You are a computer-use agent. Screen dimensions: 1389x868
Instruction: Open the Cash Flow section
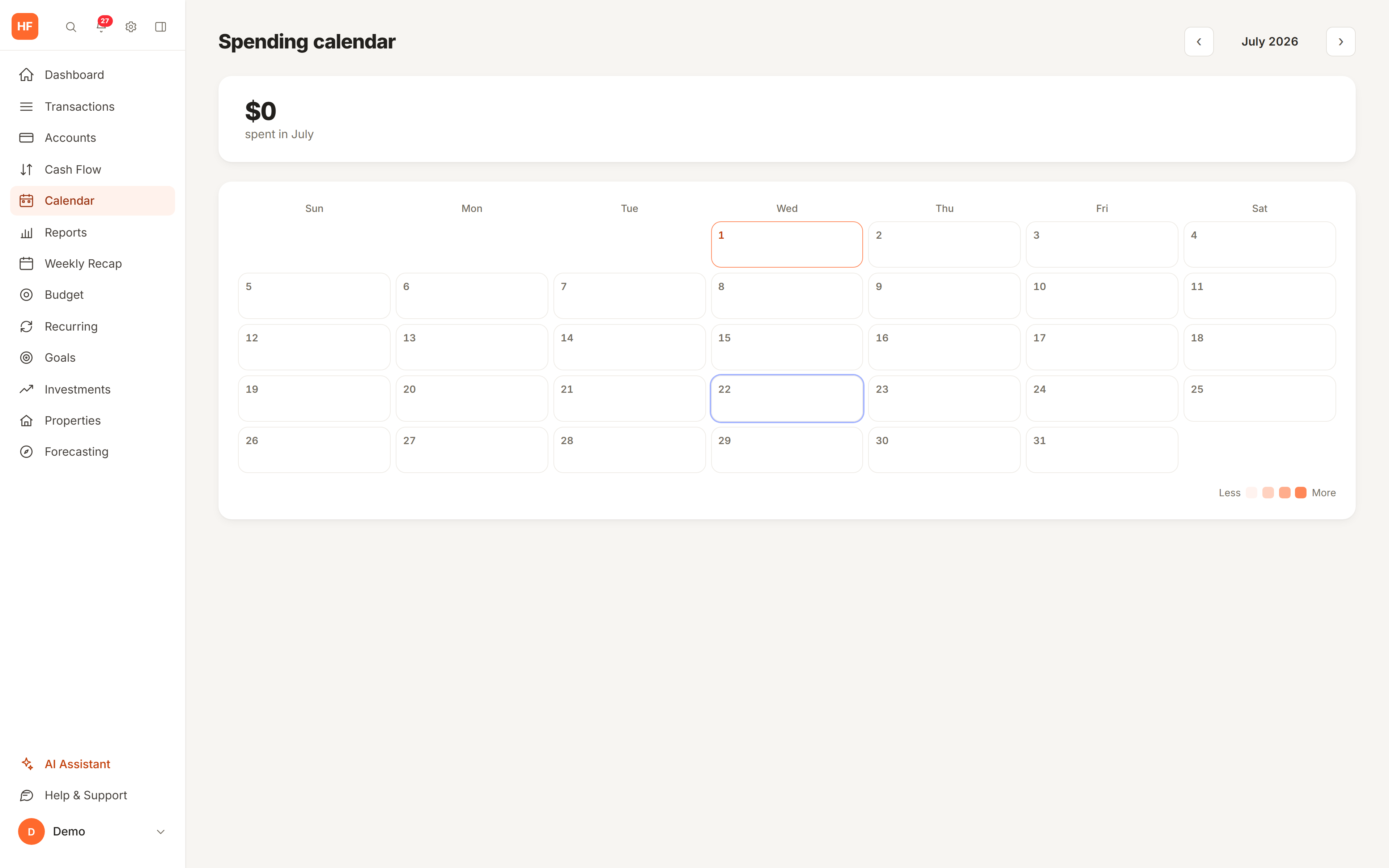(92, 169)
